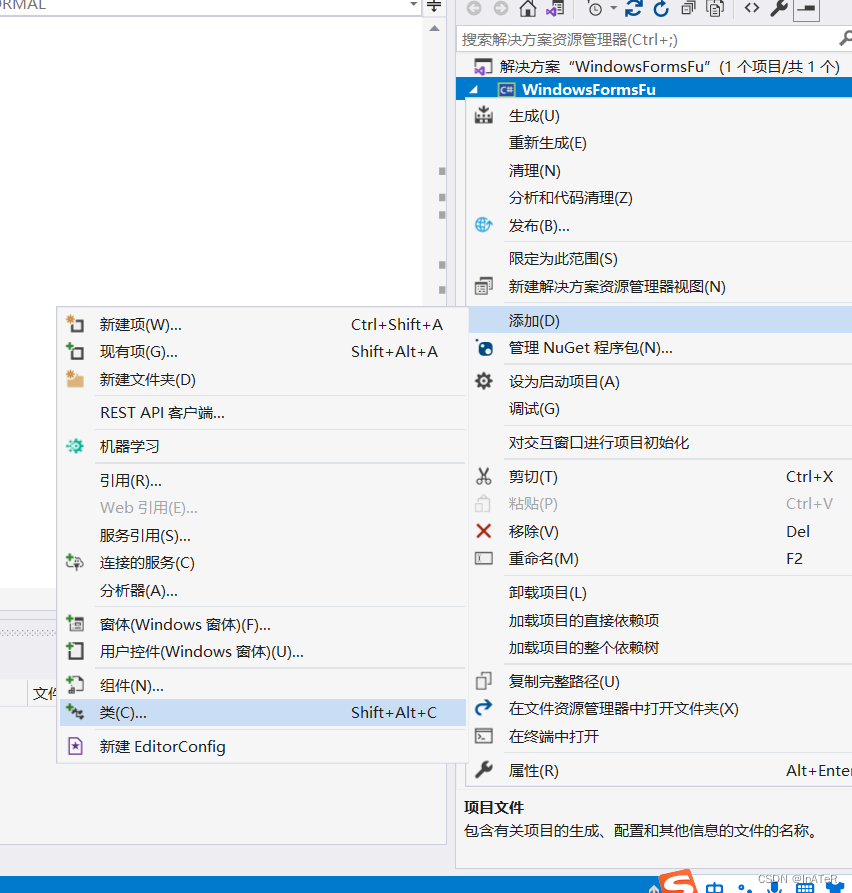
Task: Click the Switch Views Visual Studio icon
Action: tap(555, 9)
